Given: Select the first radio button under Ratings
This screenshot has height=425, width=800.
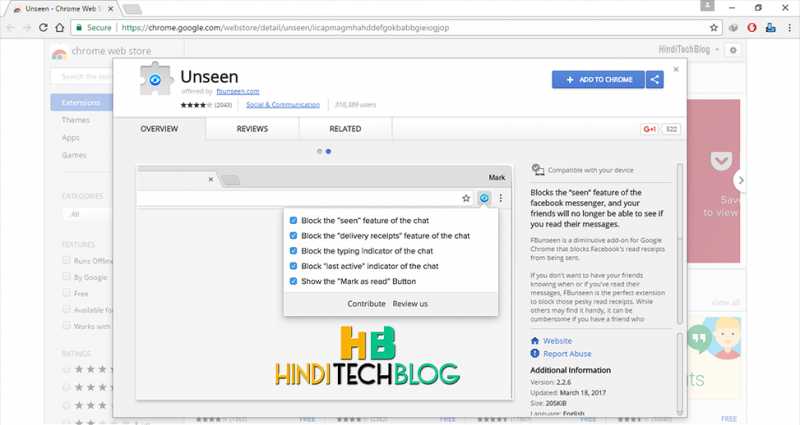Looking at the screenshot, I should coord(66,369).
